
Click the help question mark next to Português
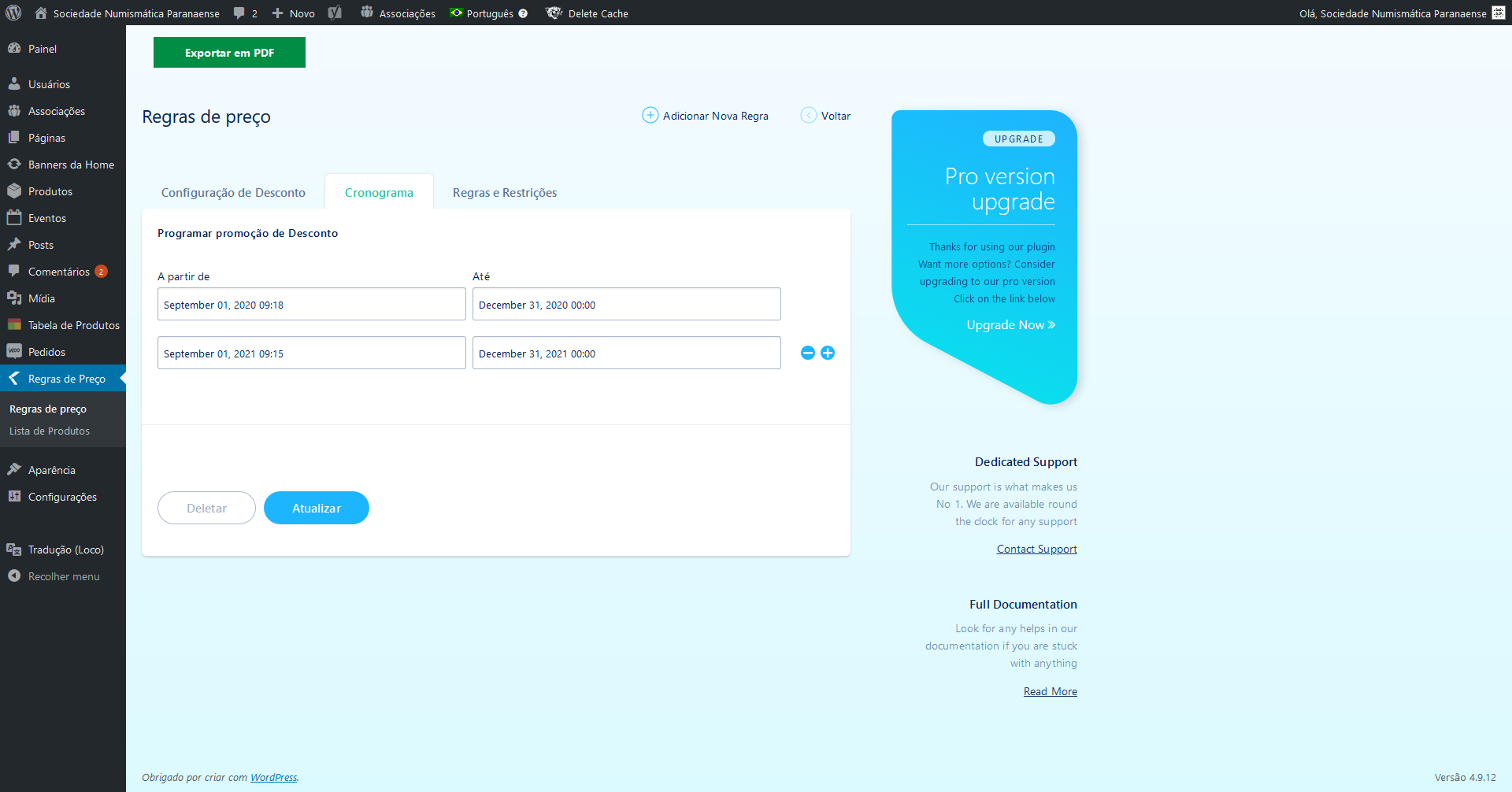pyautogui.click(x=523, y=13)
